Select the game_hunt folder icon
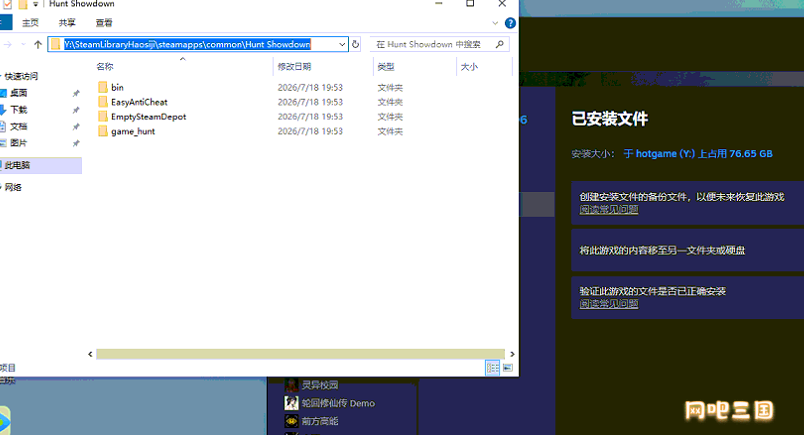This screenshot has width=804, height=435. (103, 131)
